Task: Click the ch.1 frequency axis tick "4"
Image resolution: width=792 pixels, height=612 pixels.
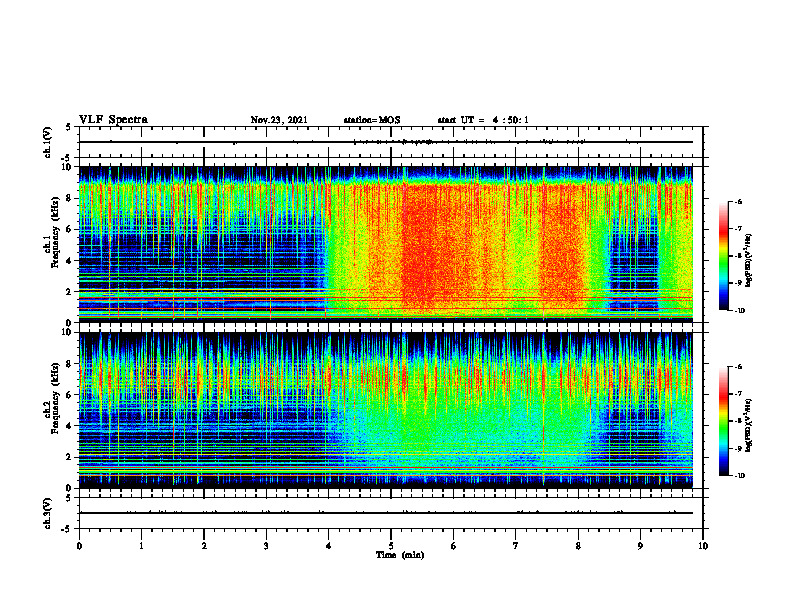Action: [x=69, y=261]
